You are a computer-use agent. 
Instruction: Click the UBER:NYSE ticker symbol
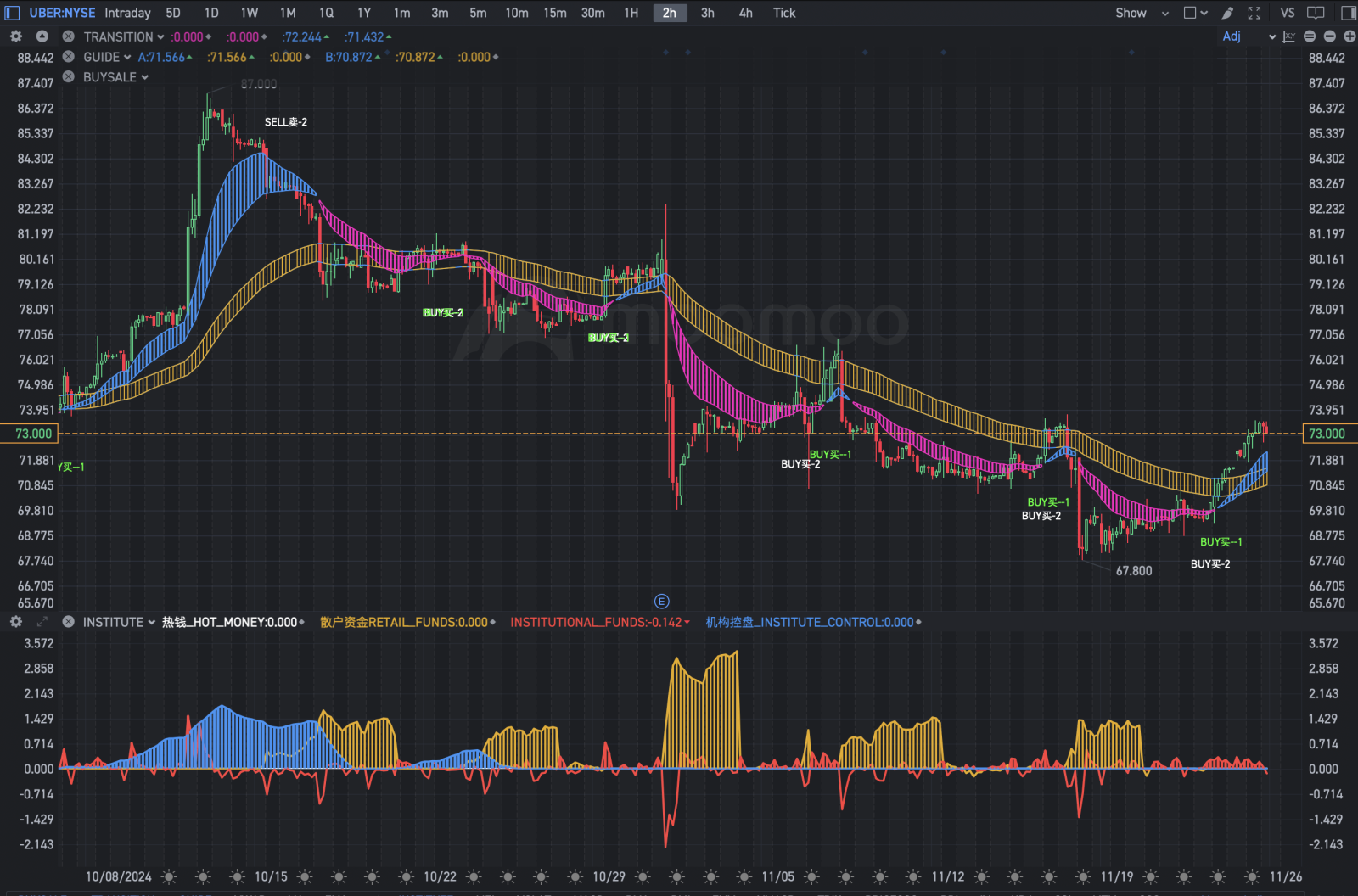[62, 13]
